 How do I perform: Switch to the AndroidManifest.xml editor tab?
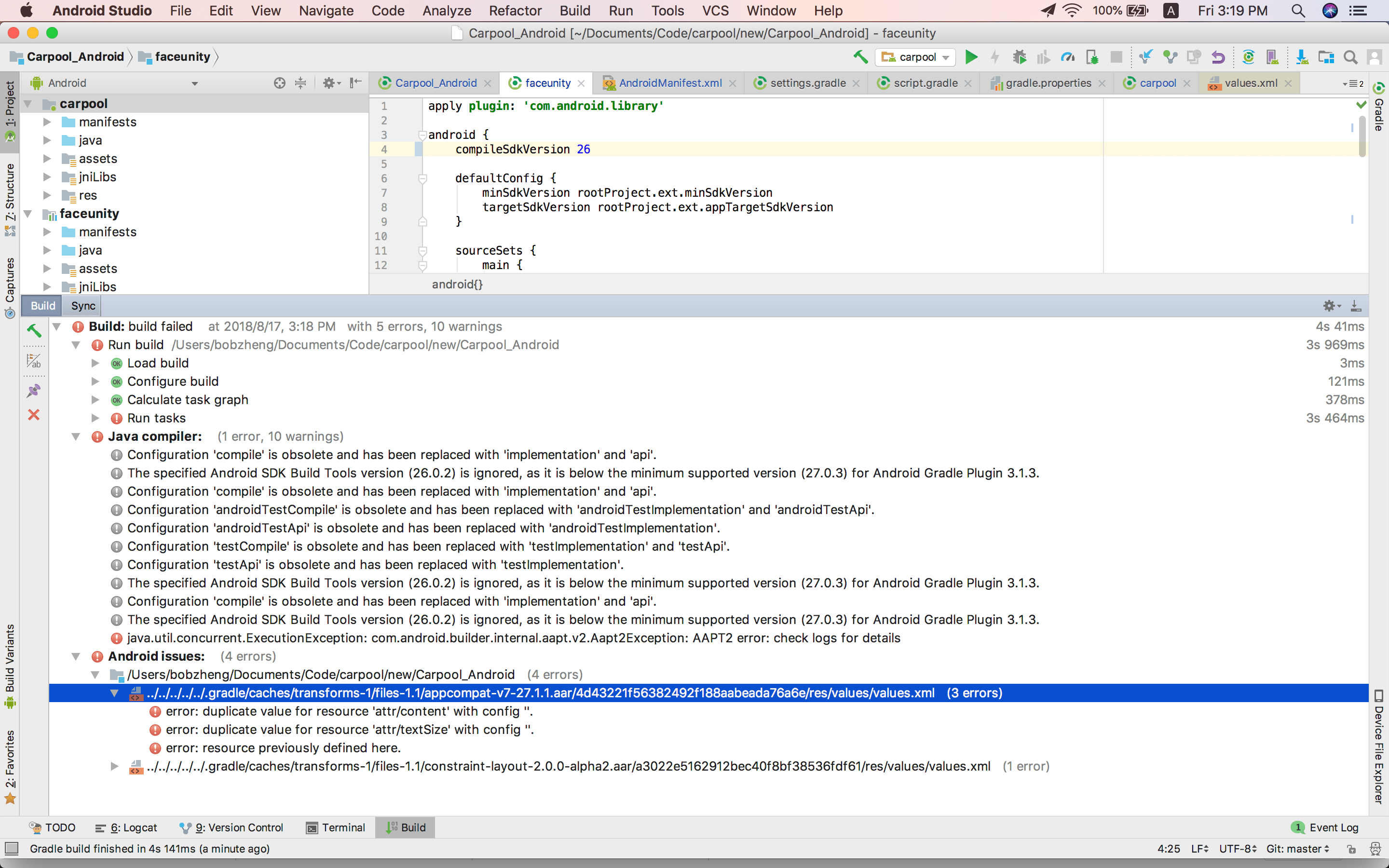tap(670, 82)
